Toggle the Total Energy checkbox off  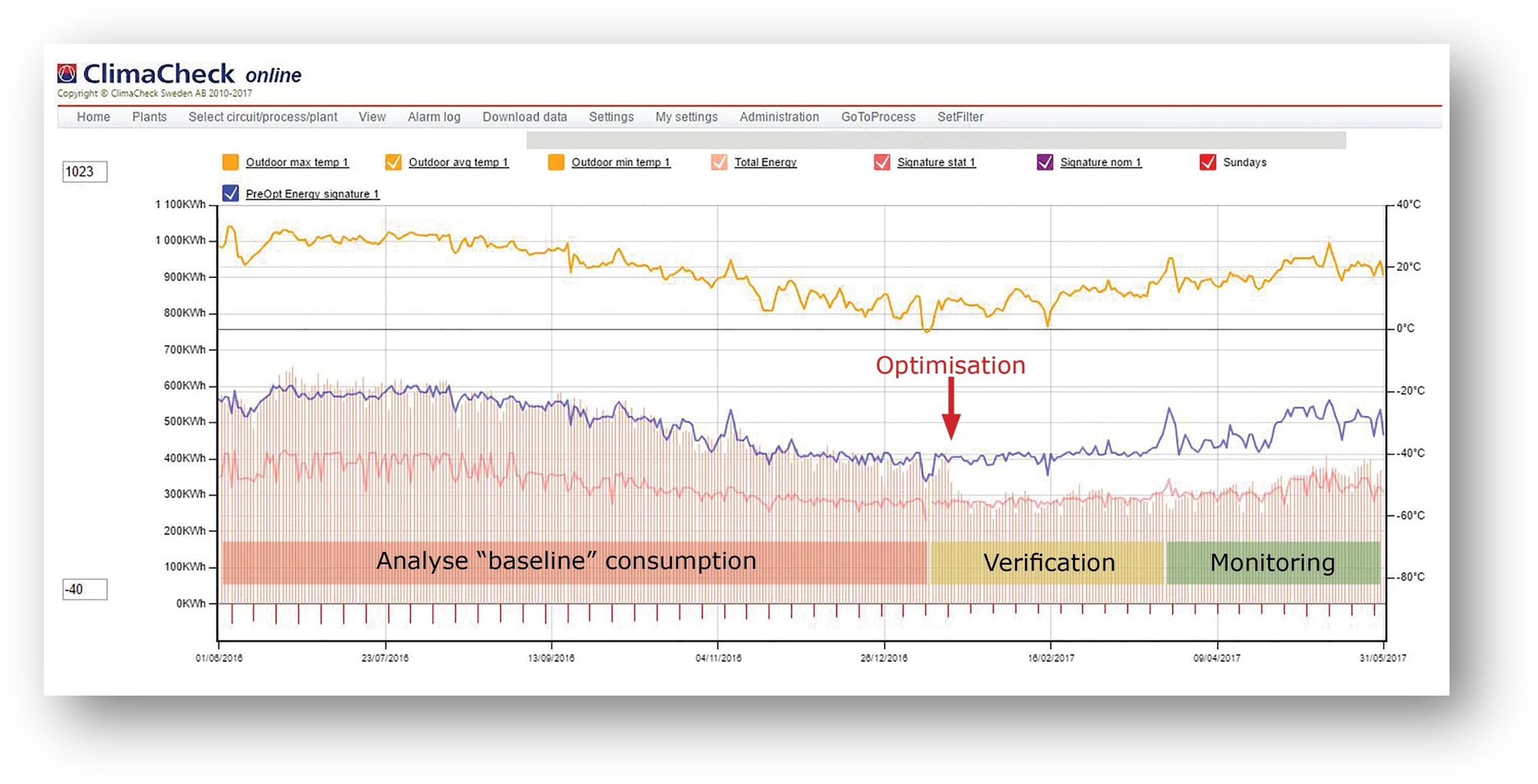click(x=718, y=162)
